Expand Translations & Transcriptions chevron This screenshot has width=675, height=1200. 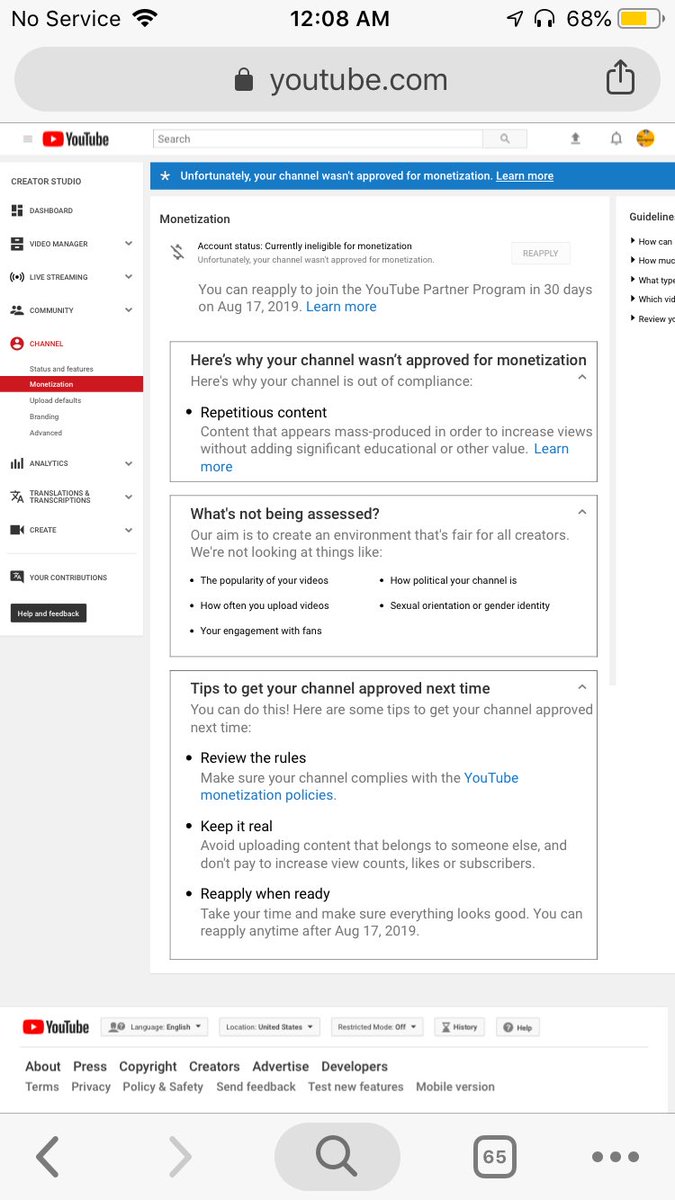[x=129, y=497]
